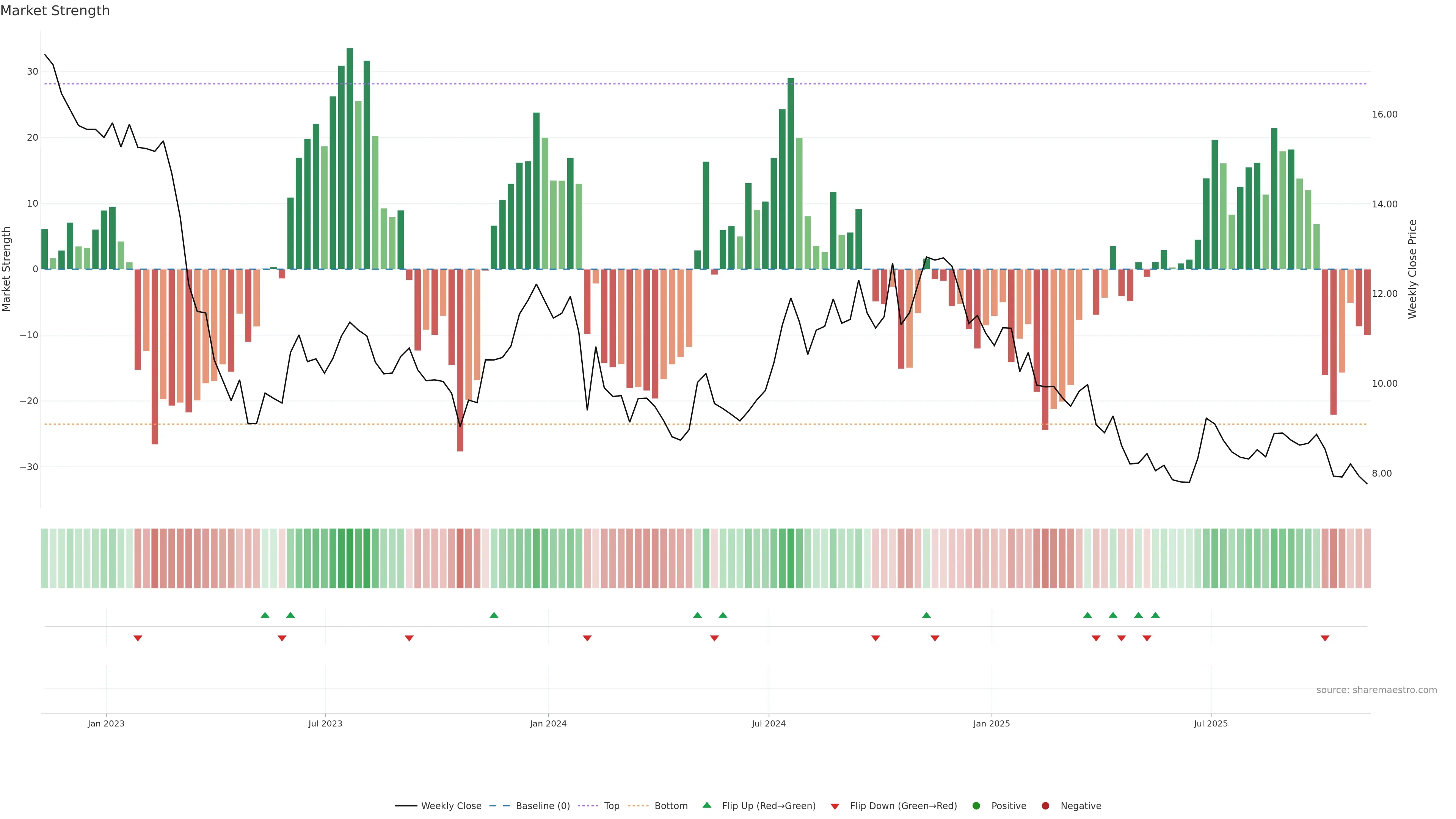Click the first red flip-down marker
Image resolution: width=1456 pixels, height=819 pixels.
pyautogui.click(x=137, y=638)
